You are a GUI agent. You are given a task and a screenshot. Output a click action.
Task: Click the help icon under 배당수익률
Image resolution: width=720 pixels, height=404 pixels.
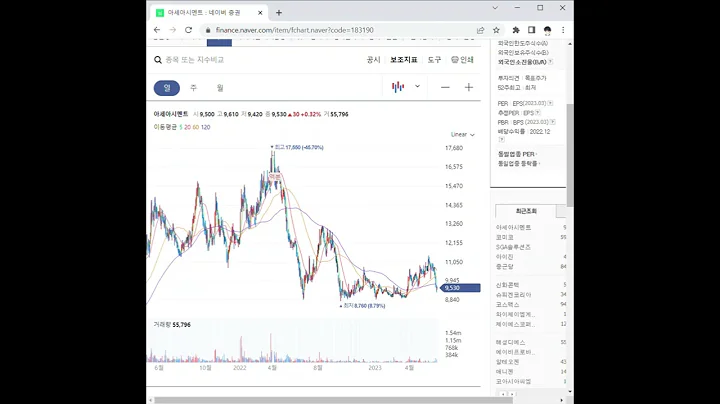(x=501, y=139)
